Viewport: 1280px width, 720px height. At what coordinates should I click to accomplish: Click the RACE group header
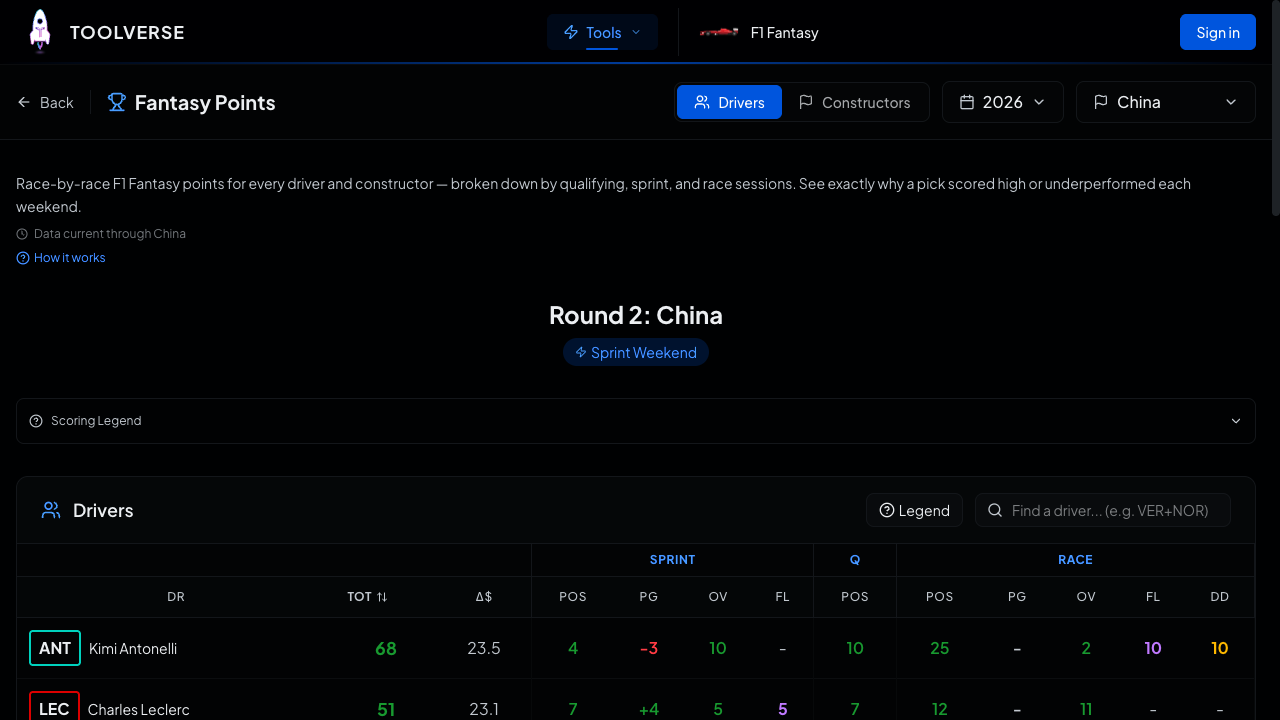pyautogui.click(x=1075, y=560)
